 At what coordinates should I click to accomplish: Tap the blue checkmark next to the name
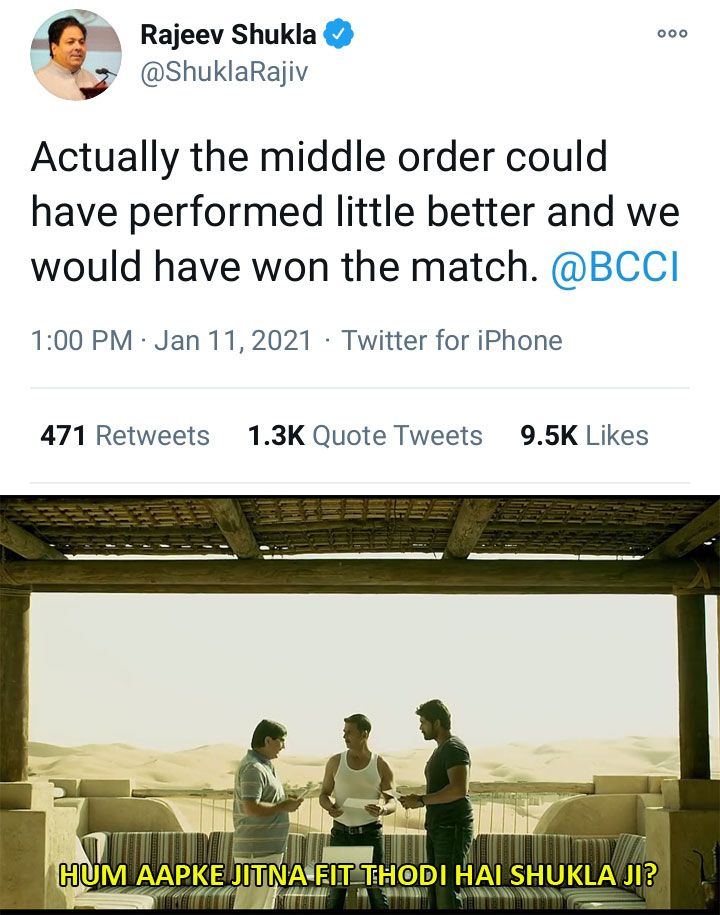[x=337, y=31]
